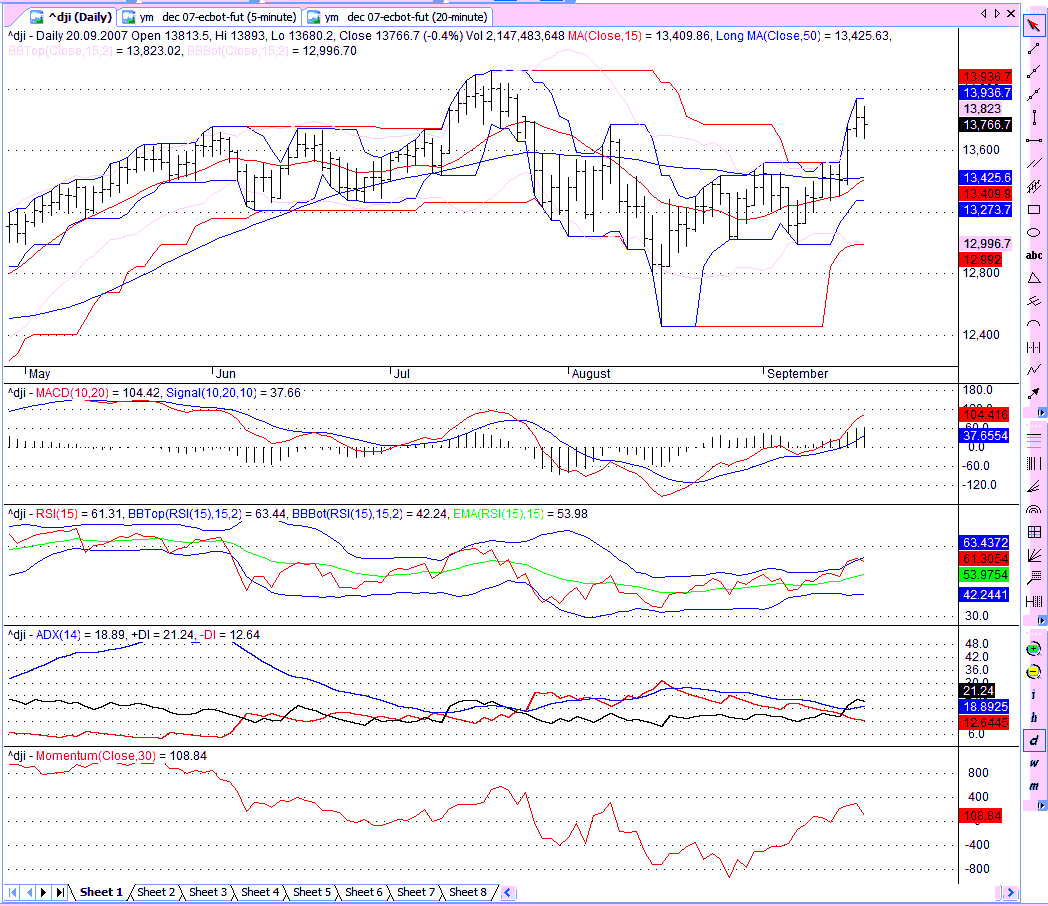This screenshot has width=1048, height=906.
Task: Pick the trend line drawing tool
Action: click(1034, 49)
